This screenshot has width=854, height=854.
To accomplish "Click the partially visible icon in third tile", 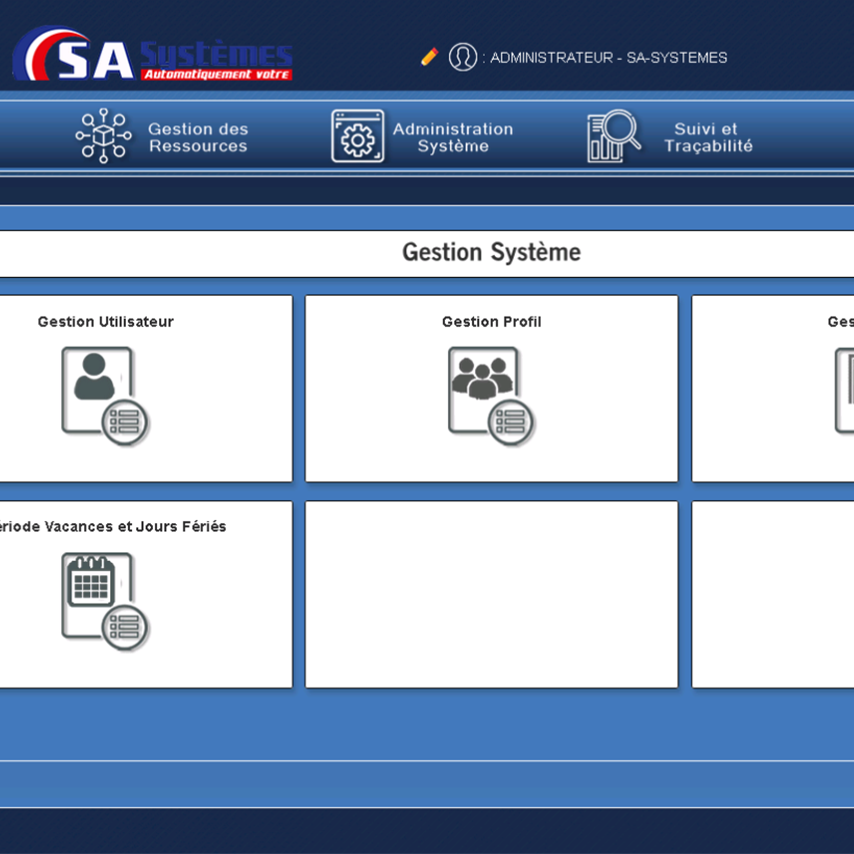I will pos(844,391).
